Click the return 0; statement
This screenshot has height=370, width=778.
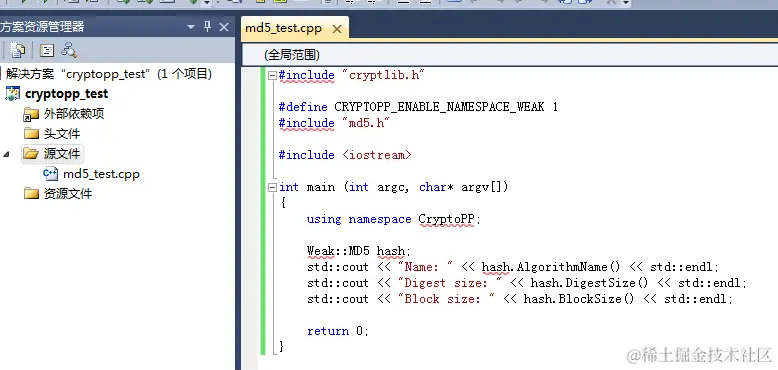[337, 331]
